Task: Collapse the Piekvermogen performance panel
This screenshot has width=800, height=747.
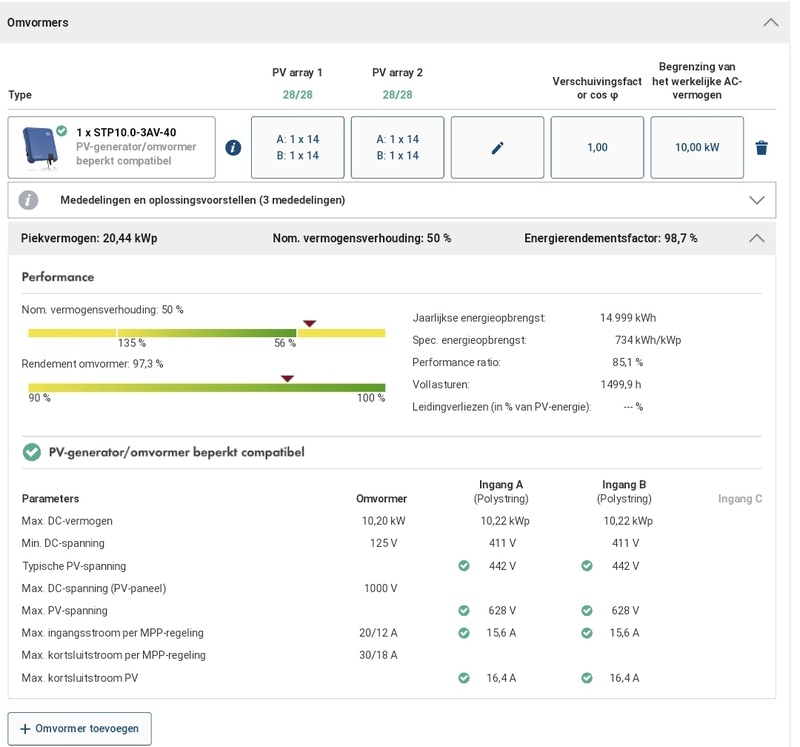Action: click(757, 239)
